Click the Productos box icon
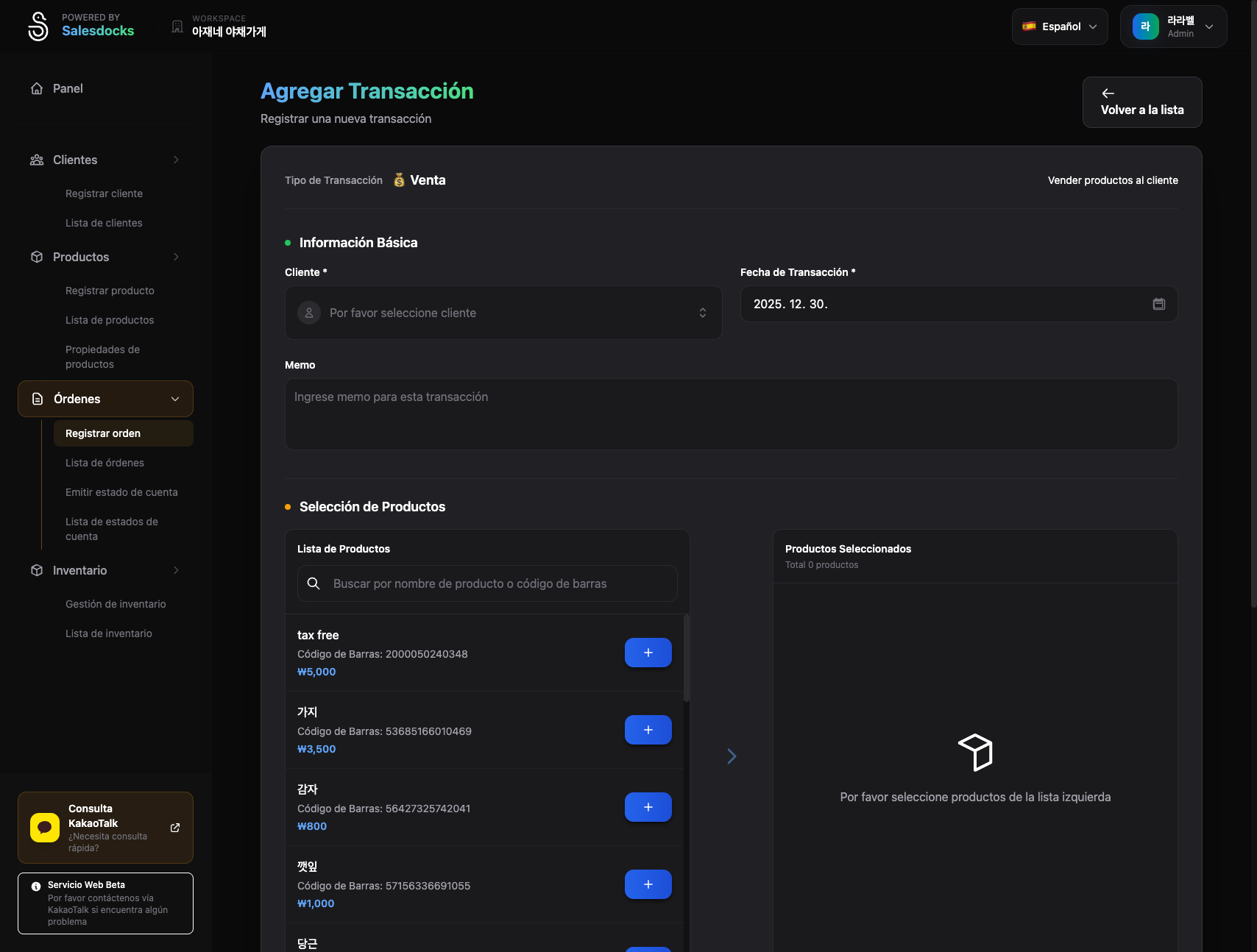Viewport: 1257px width, 952px height. click(x=37, y=257)
